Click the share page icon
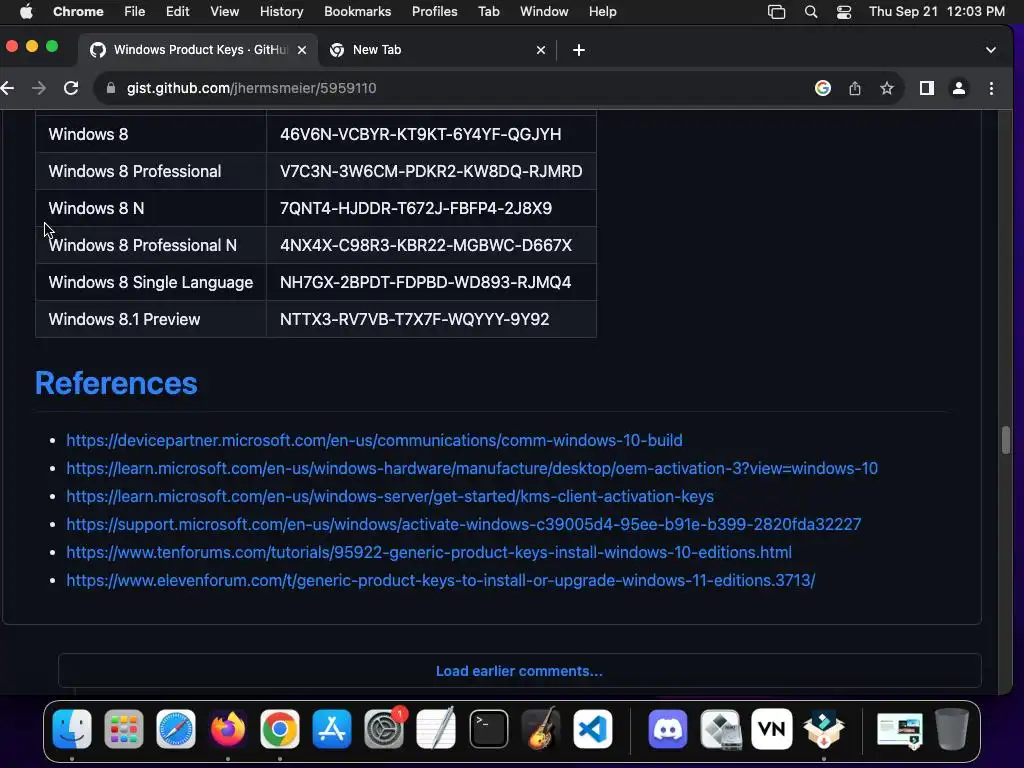This screenshot has width=1024, height=768. tap(855, 88)
